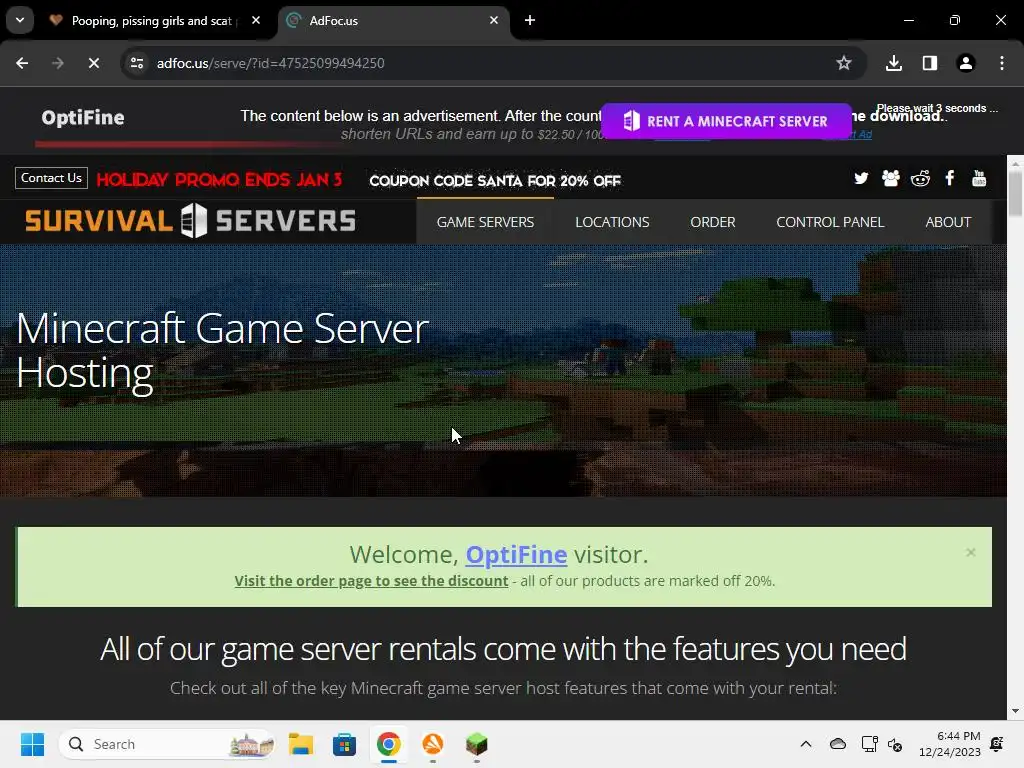Click the scrollbar down arrow
1024x768 pixels.
pos(1015,711)
